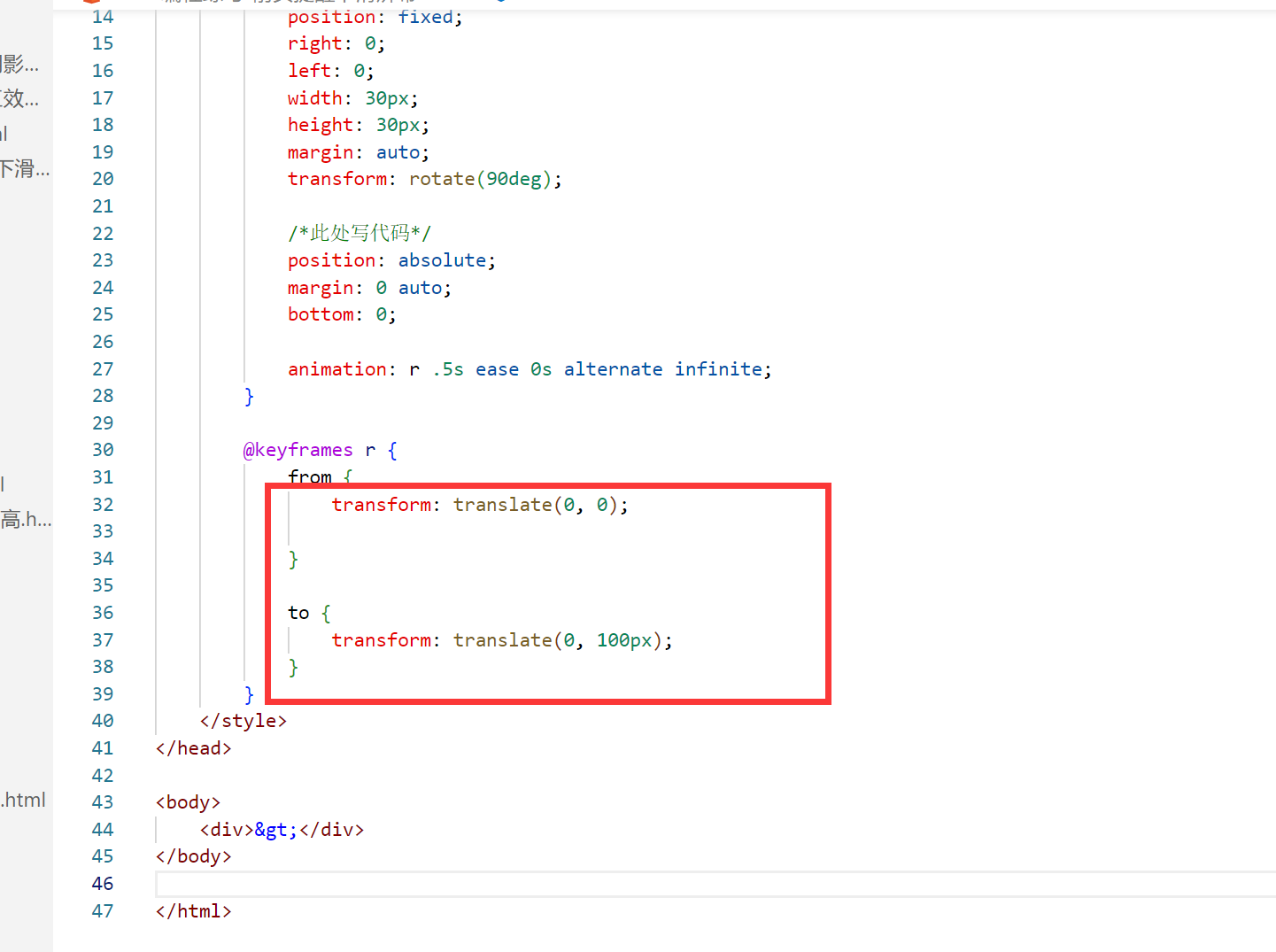Click the closing '</body>' tag
This screenshot has width=1276, height=952.
pos(194,856)
